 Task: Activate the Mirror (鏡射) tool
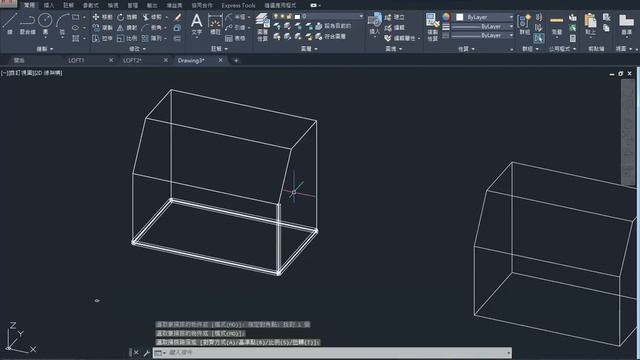(127, 28)
